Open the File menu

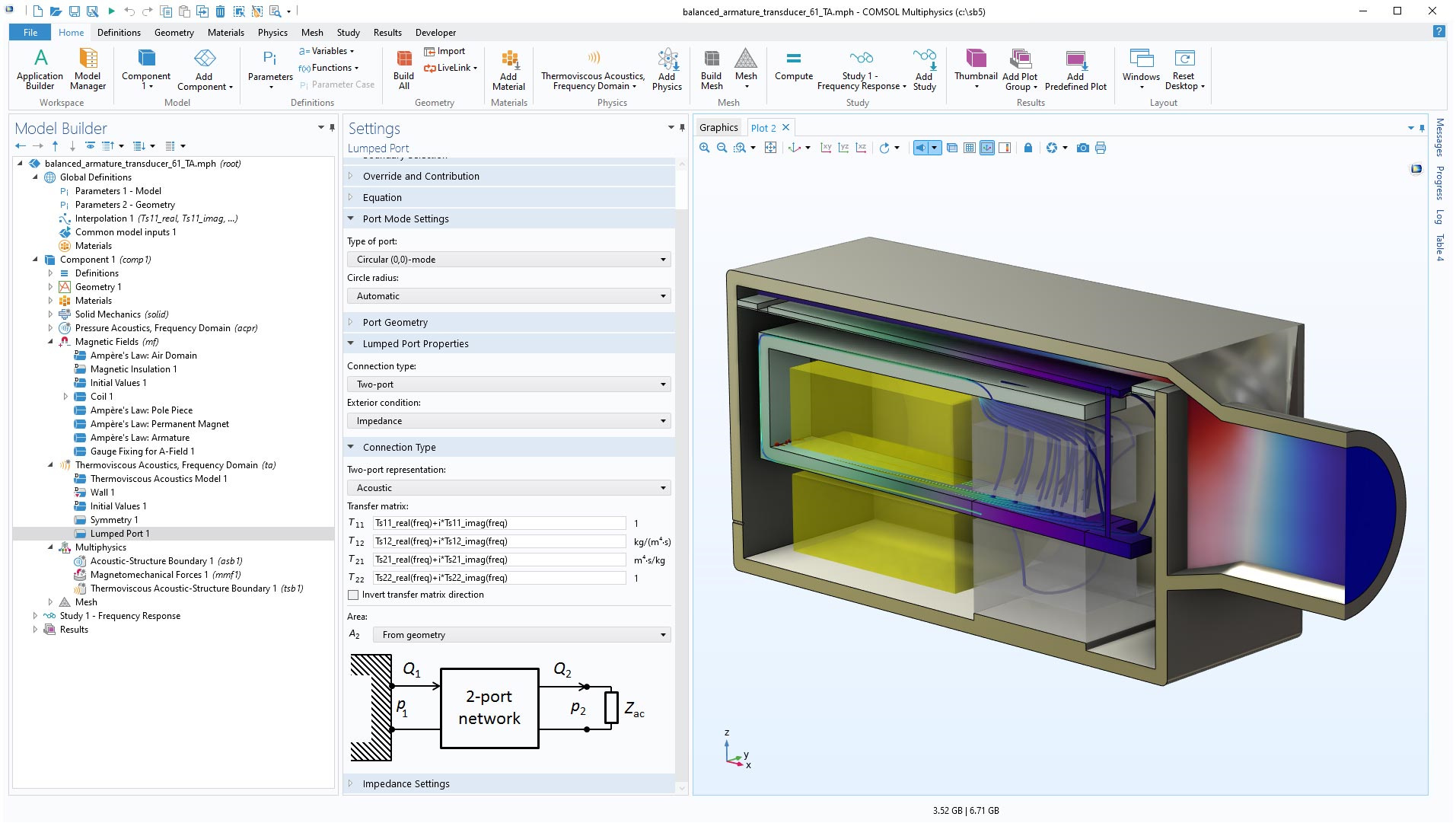(30, 33)
